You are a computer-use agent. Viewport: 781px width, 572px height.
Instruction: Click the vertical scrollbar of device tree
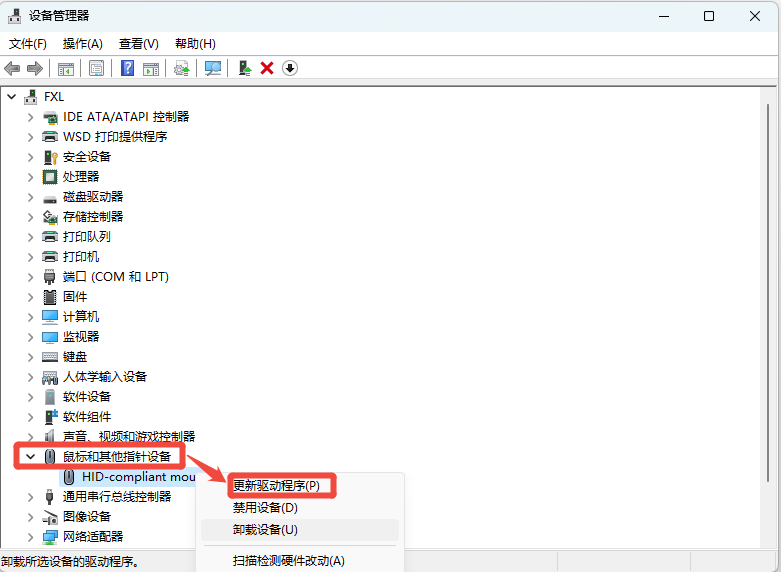[768, 291]
